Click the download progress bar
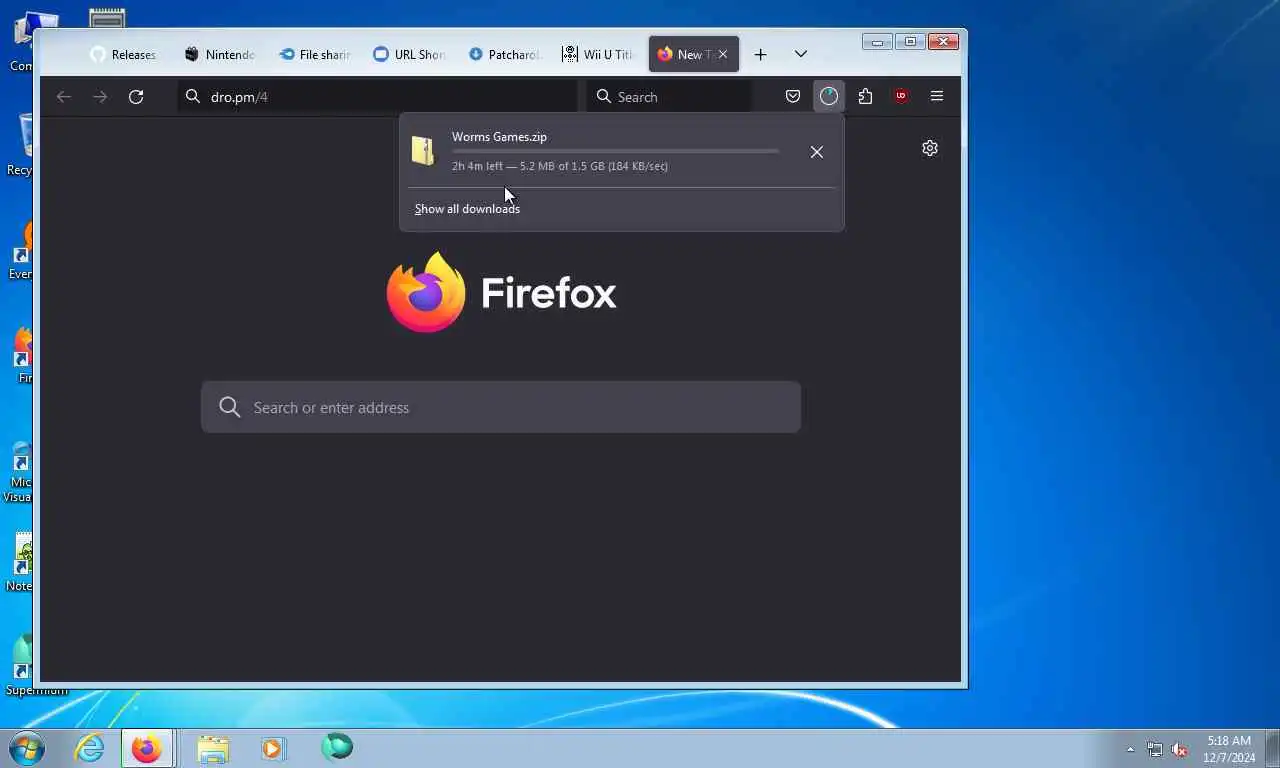Viewport: 1280px width, 768px height. click(615, 151)
